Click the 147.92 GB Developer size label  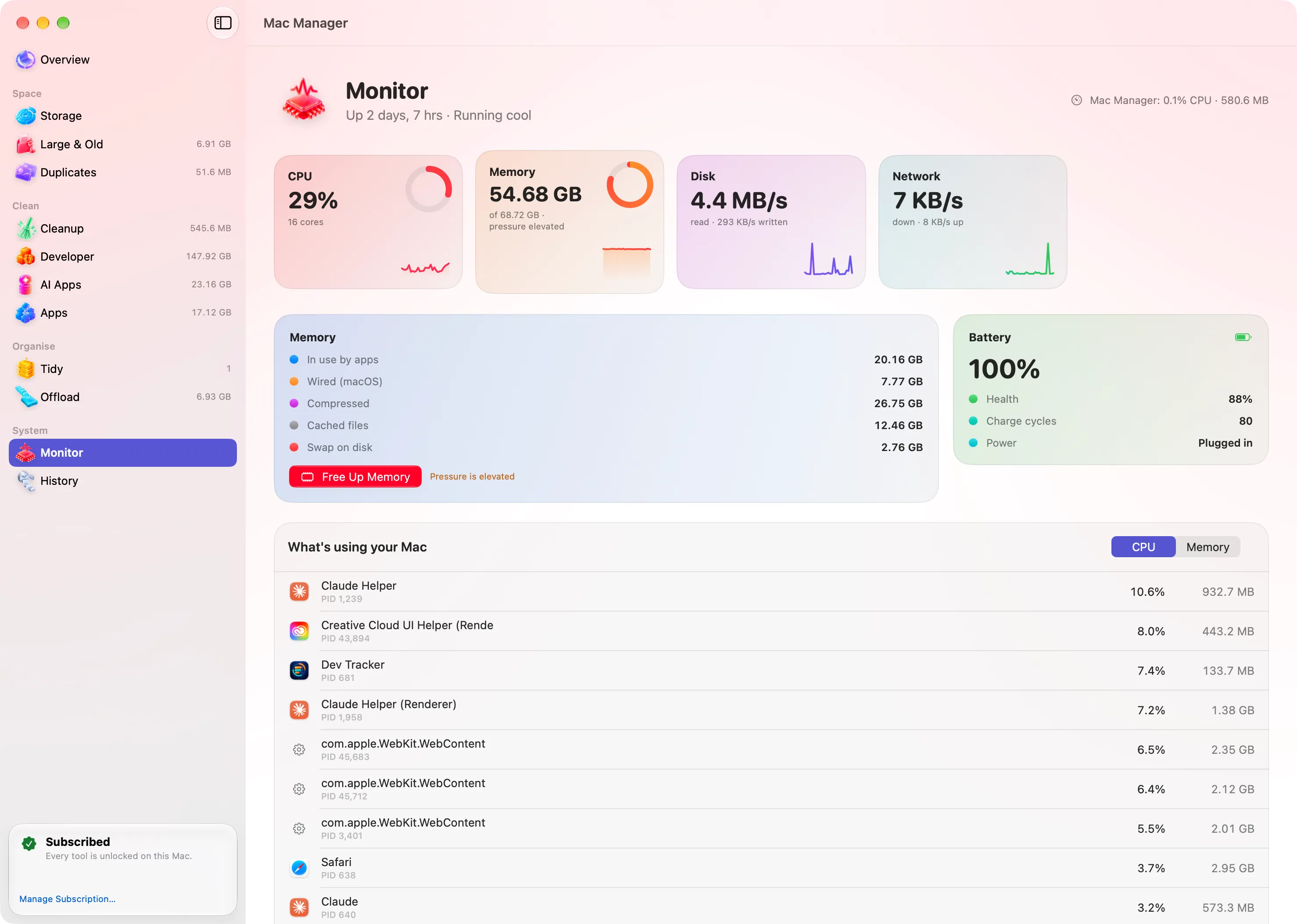tap(208, 257)
